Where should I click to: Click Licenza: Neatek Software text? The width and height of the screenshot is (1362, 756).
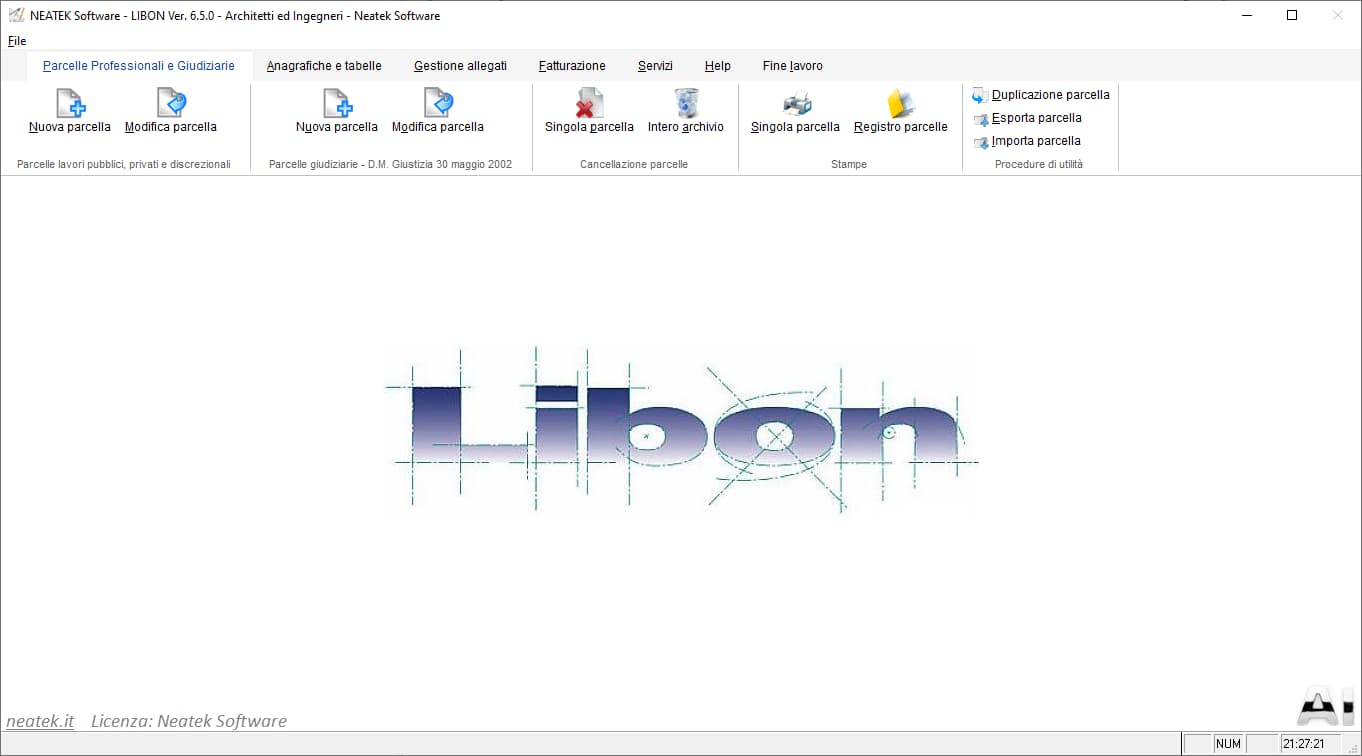pos(189,721)
